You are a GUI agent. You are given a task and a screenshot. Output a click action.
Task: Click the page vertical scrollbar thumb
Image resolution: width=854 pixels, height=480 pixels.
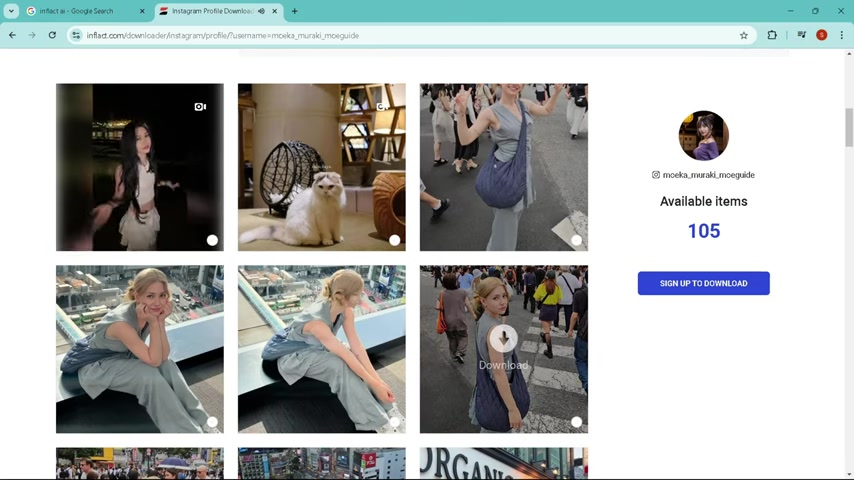tap(849, 127)
